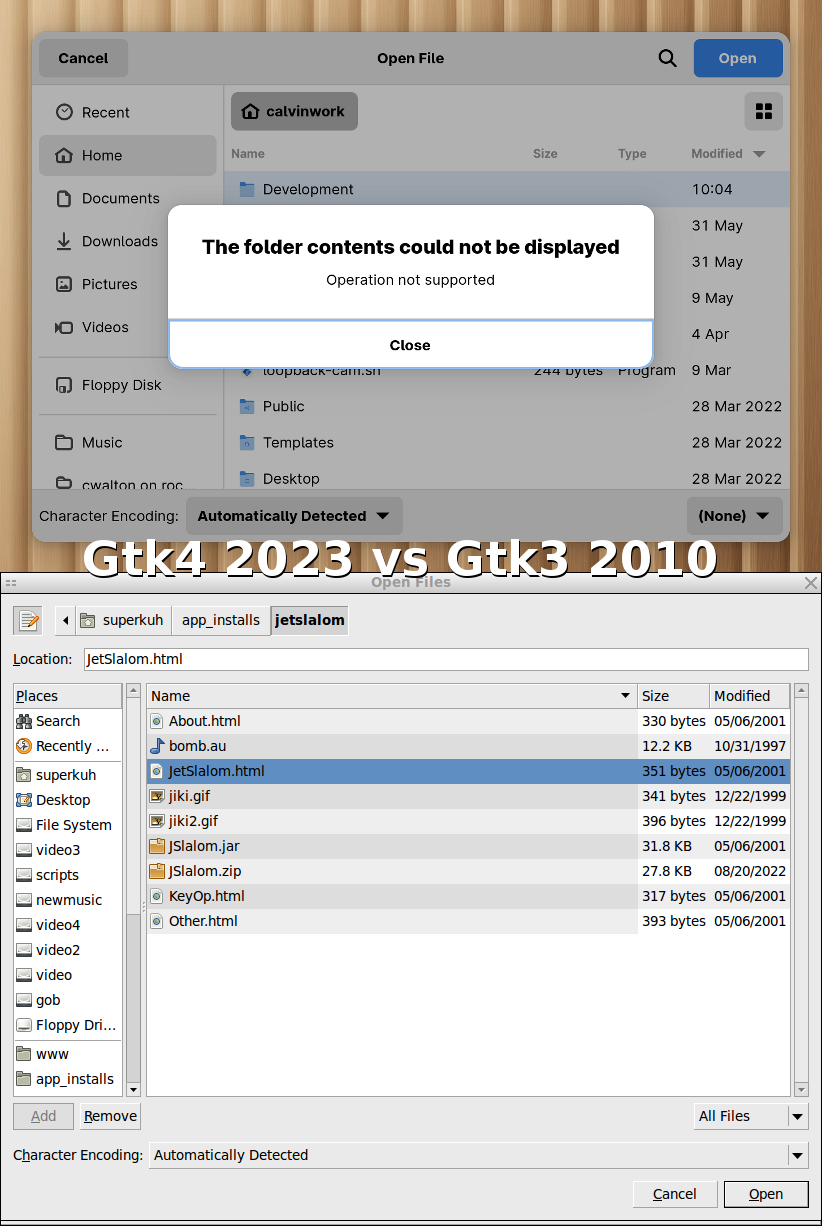Click the File System drive icon
The width and height of the screenshot is (822, 1228).
[24, 825]
